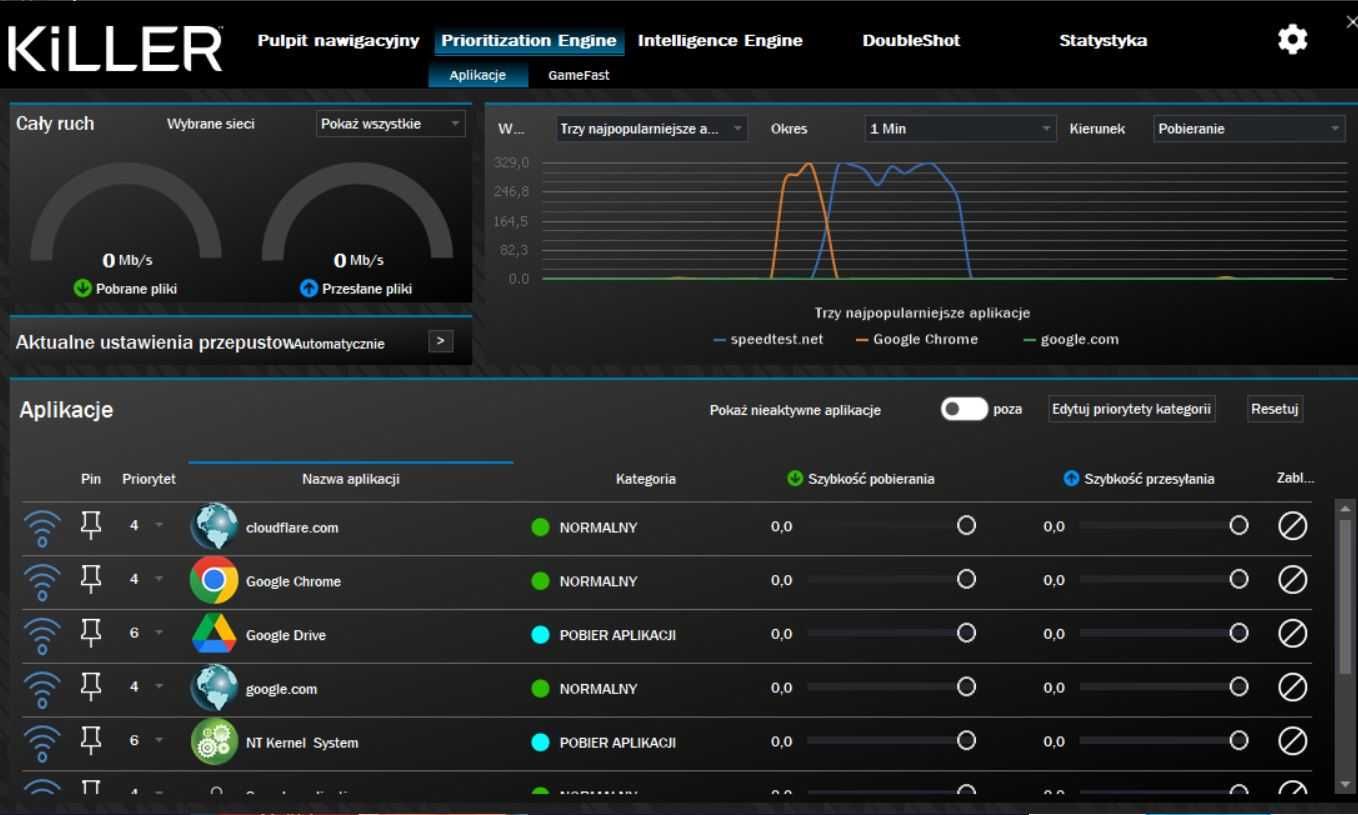1358x815 pixels.
Task: Switch to the DoubleShot tab
Action: pyautogui.click(x=911, y=41)
